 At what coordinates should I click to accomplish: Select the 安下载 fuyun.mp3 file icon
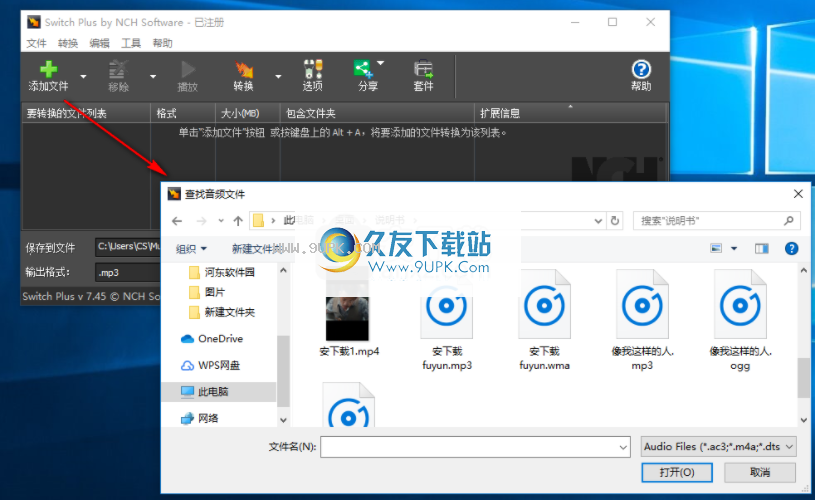point(447,306)
